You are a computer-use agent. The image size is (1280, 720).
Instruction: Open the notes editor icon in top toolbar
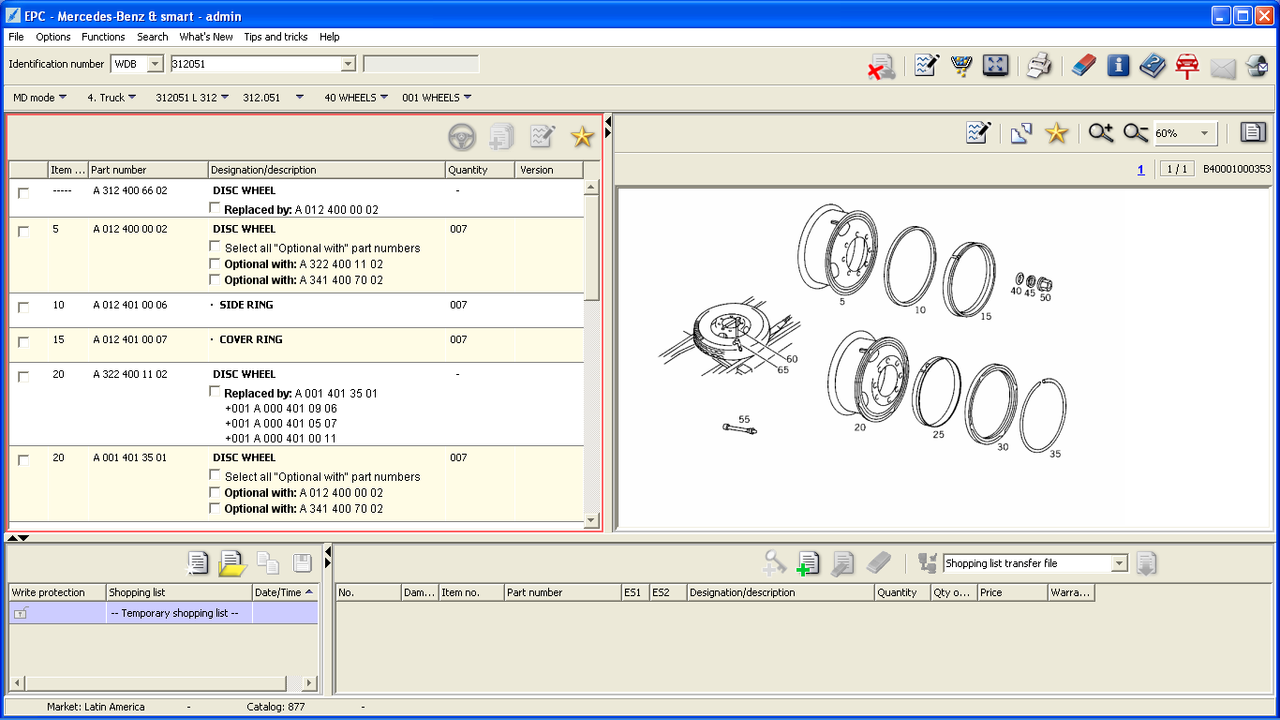tap(926, 66)
